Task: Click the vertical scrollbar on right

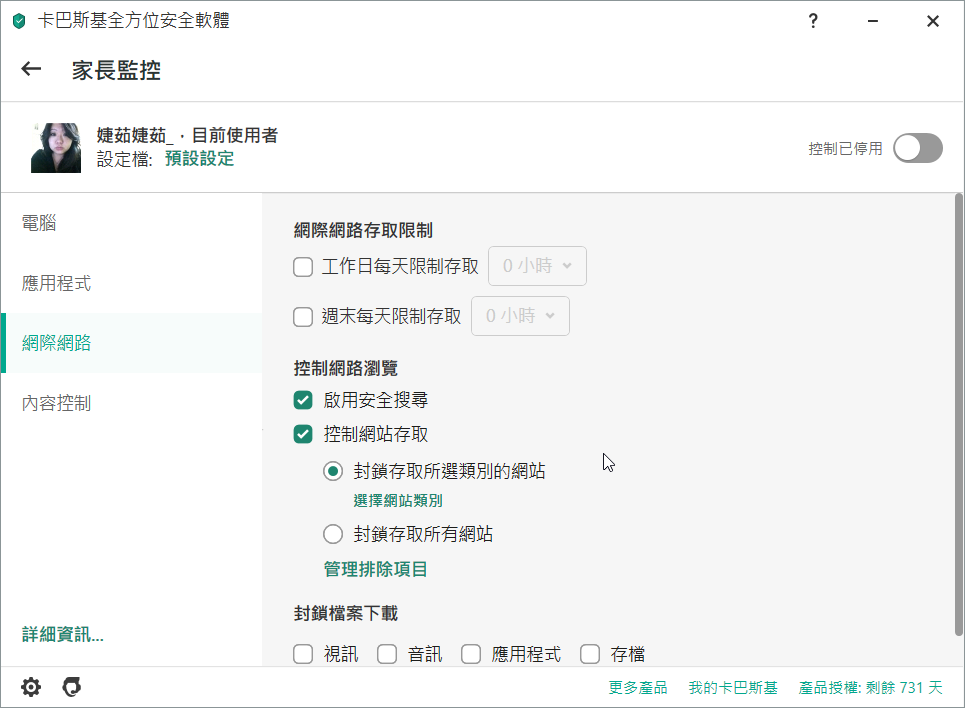Action: point(958,400)
